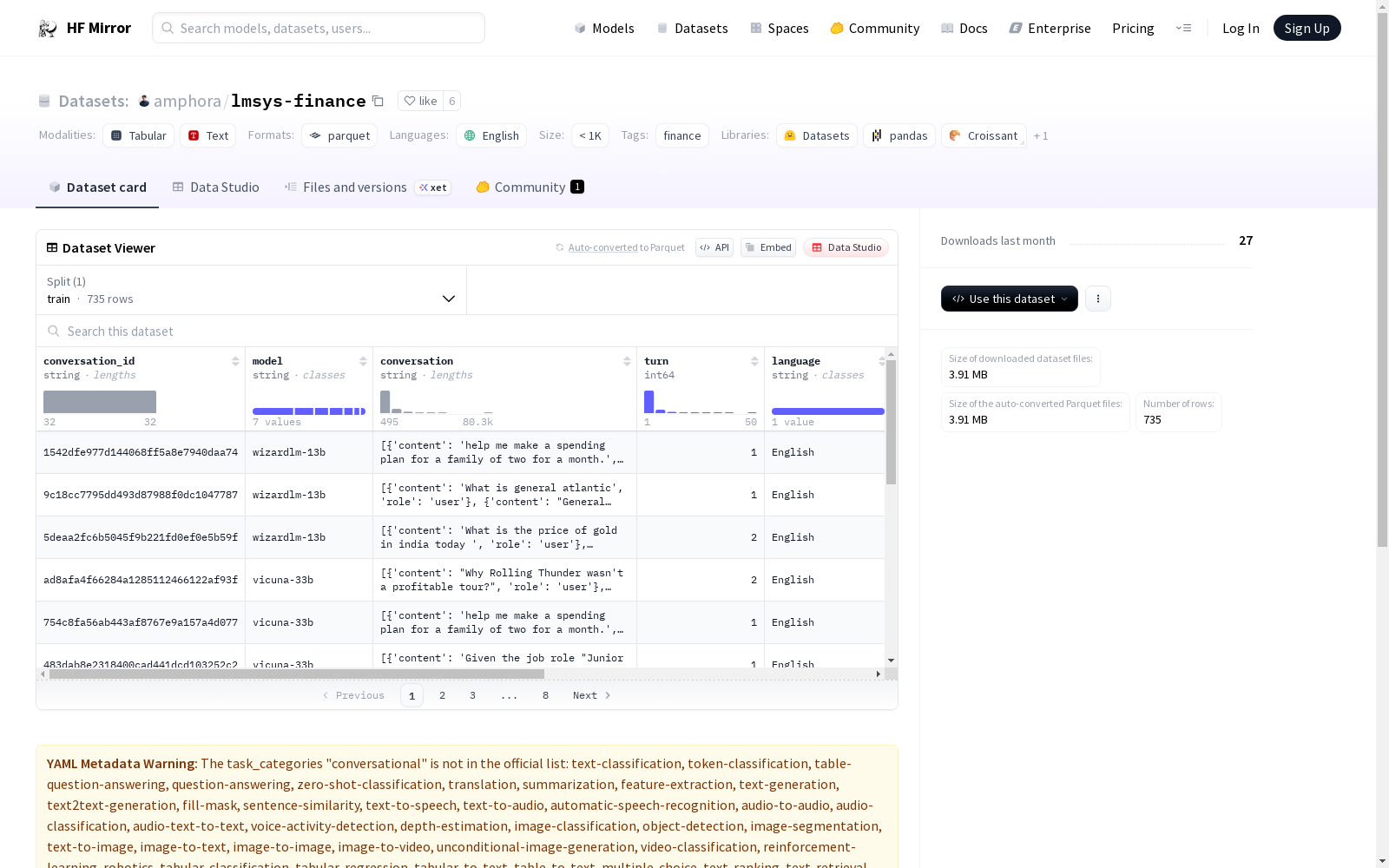Viewport: 1389px width, 868px height.
Task: Open Pricing in the top navigation
Action: pyautogui.click(x=1133, y=28)
